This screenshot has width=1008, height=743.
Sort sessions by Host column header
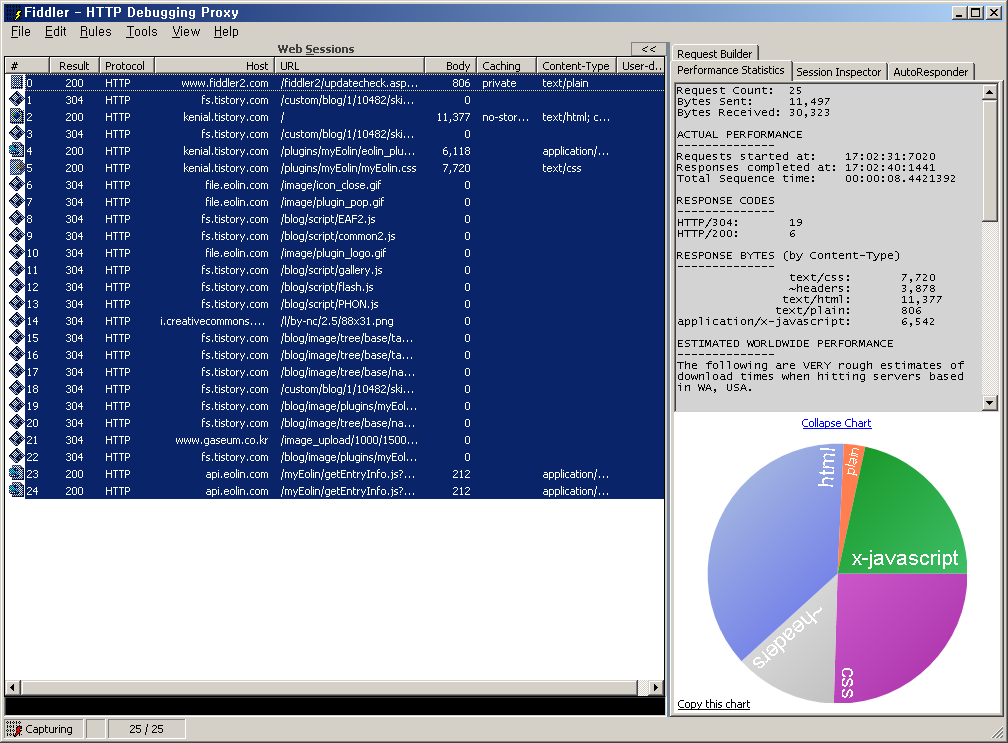click(x=215, y=66)
